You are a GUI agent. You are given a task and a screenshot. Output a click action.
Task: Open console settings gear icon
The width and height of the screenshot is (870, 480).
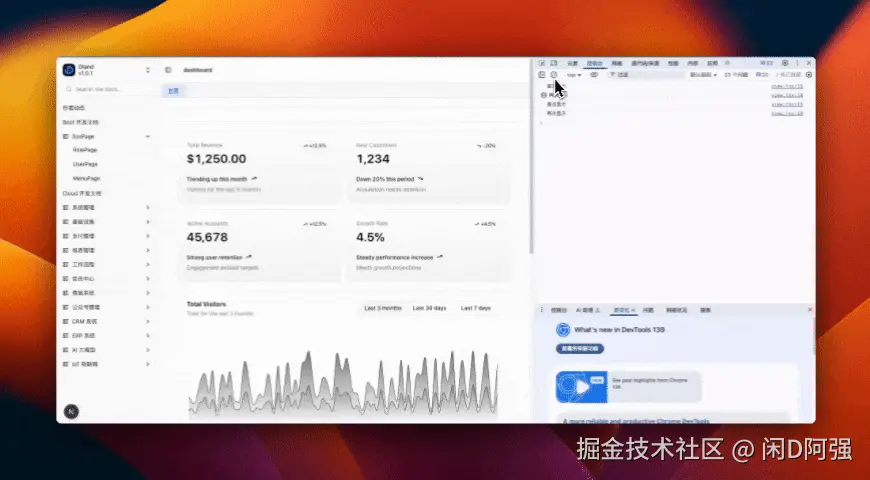click(809, 74)
